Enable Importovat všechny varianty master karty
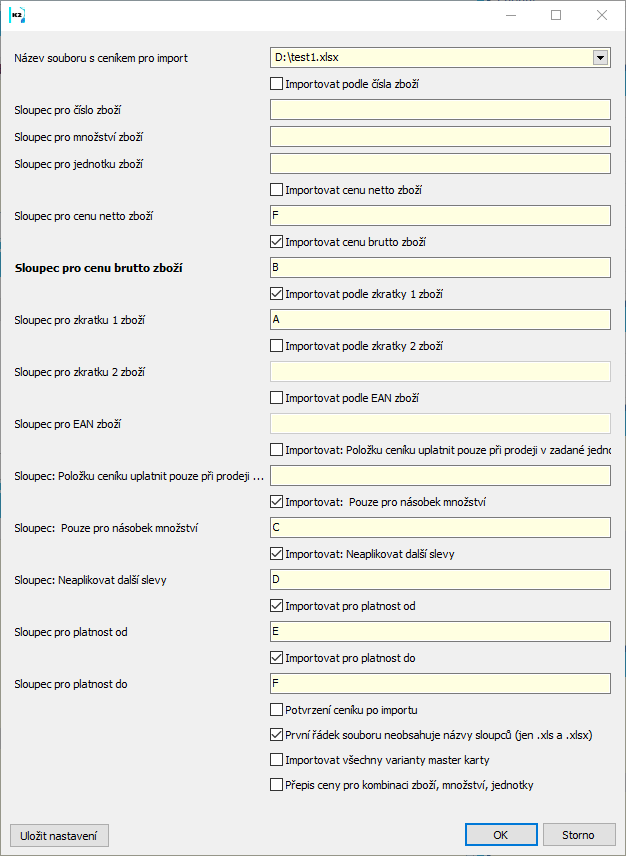The width and height of the screenshot is (626, 856). pos(277,760)
